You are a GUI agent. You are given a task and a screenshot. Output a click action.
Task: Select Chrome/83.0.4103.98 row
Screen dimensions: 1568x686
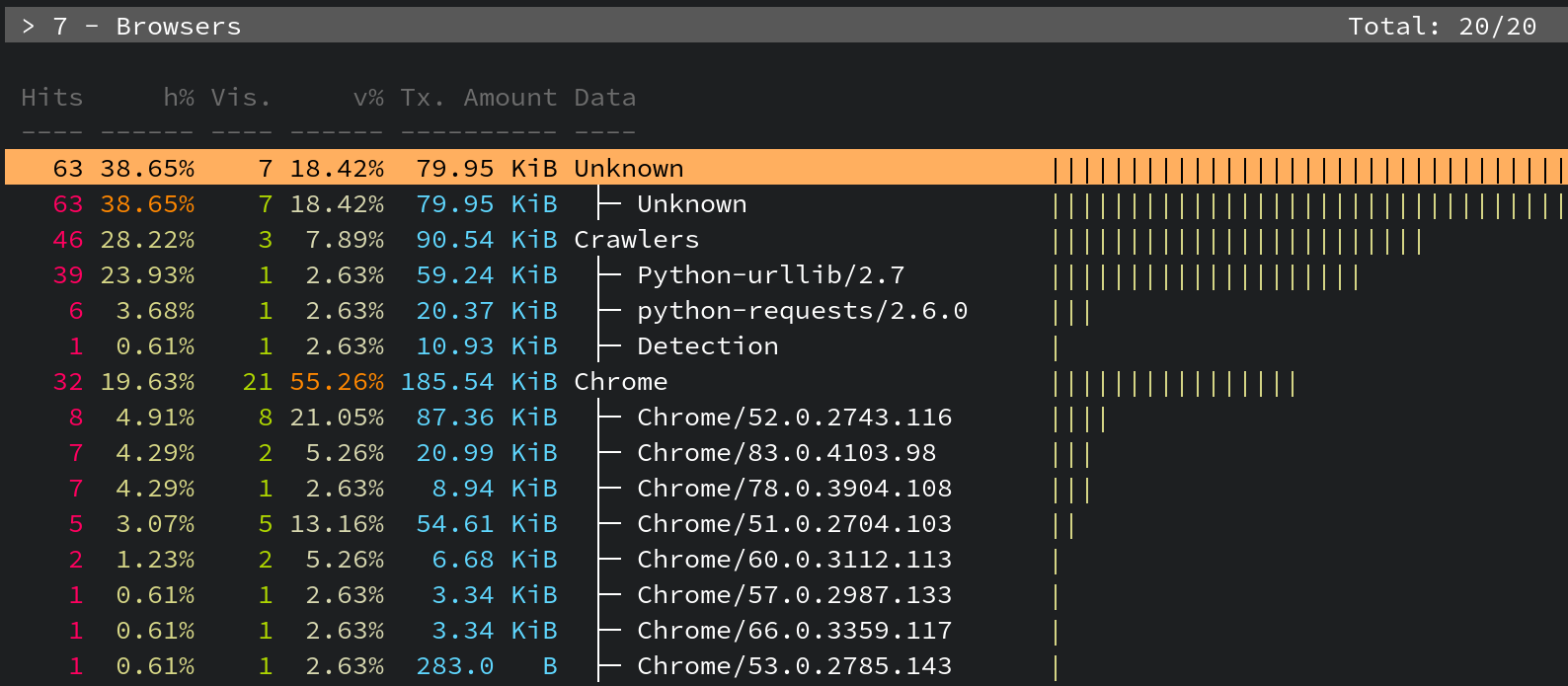[786, 453]
